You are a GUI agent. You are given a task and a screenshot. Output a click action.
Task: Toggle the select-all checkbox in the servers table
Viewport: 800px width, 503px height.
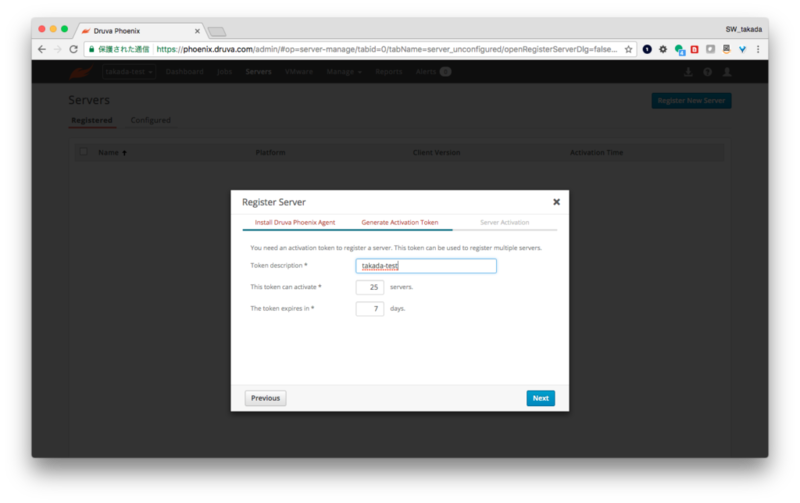pos(84,152)
